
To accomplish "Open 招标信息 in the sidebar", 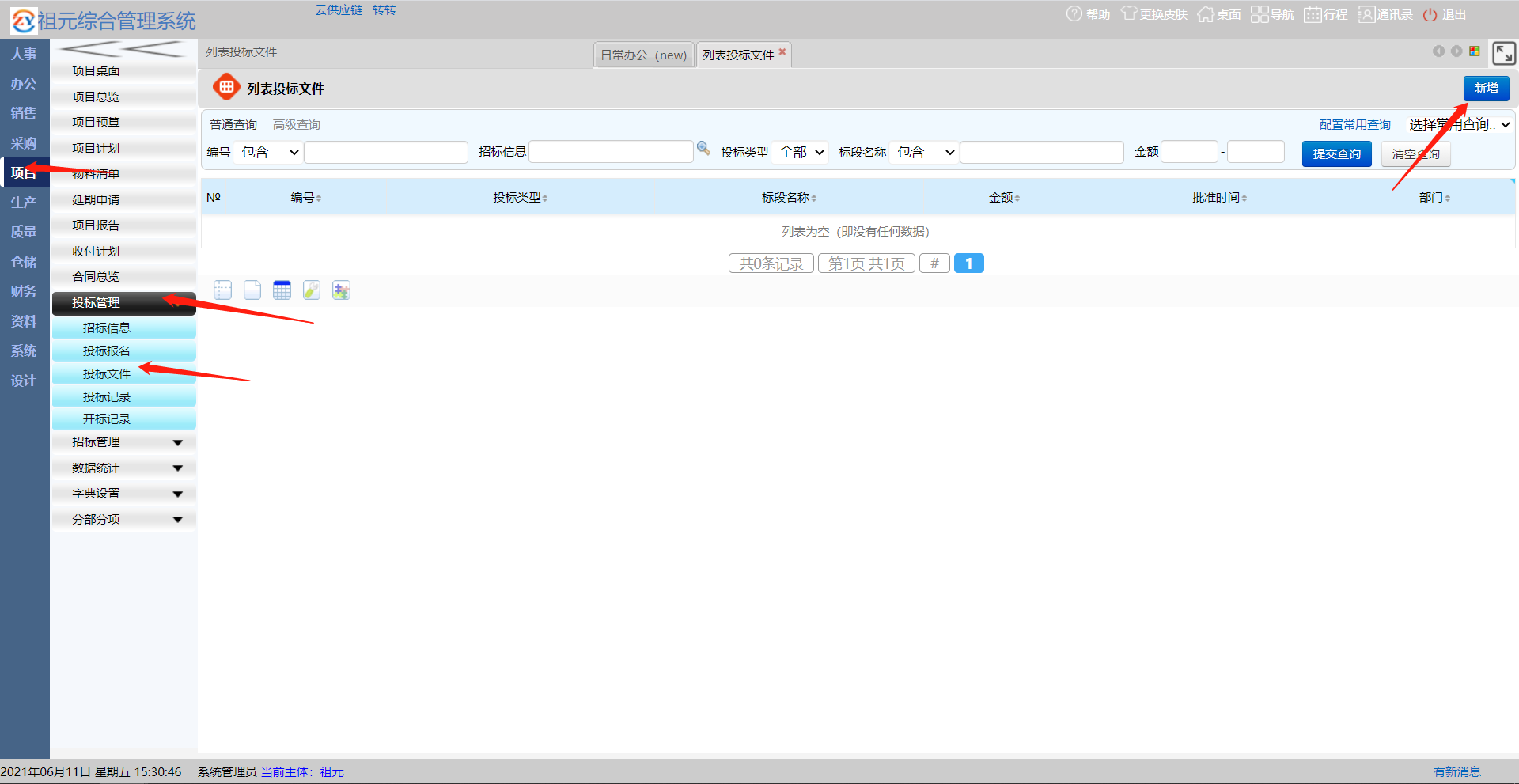I will [124, 328].
